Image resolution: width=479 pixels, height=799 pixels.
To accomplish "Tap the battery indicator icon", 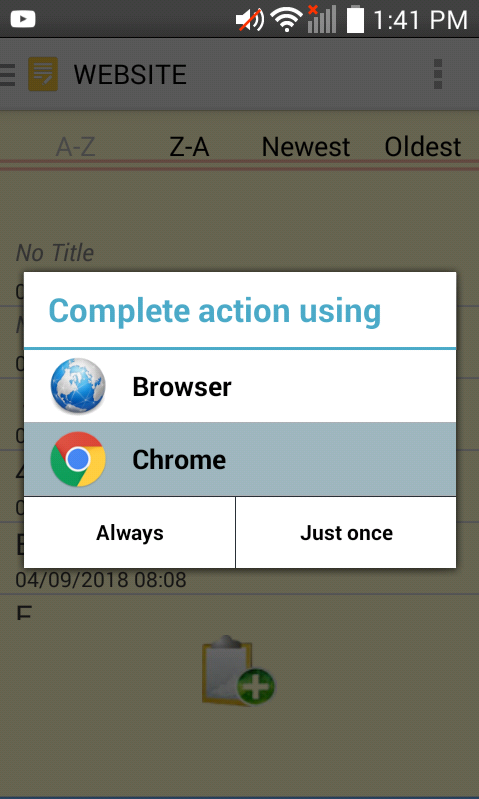I will point(356,19).
